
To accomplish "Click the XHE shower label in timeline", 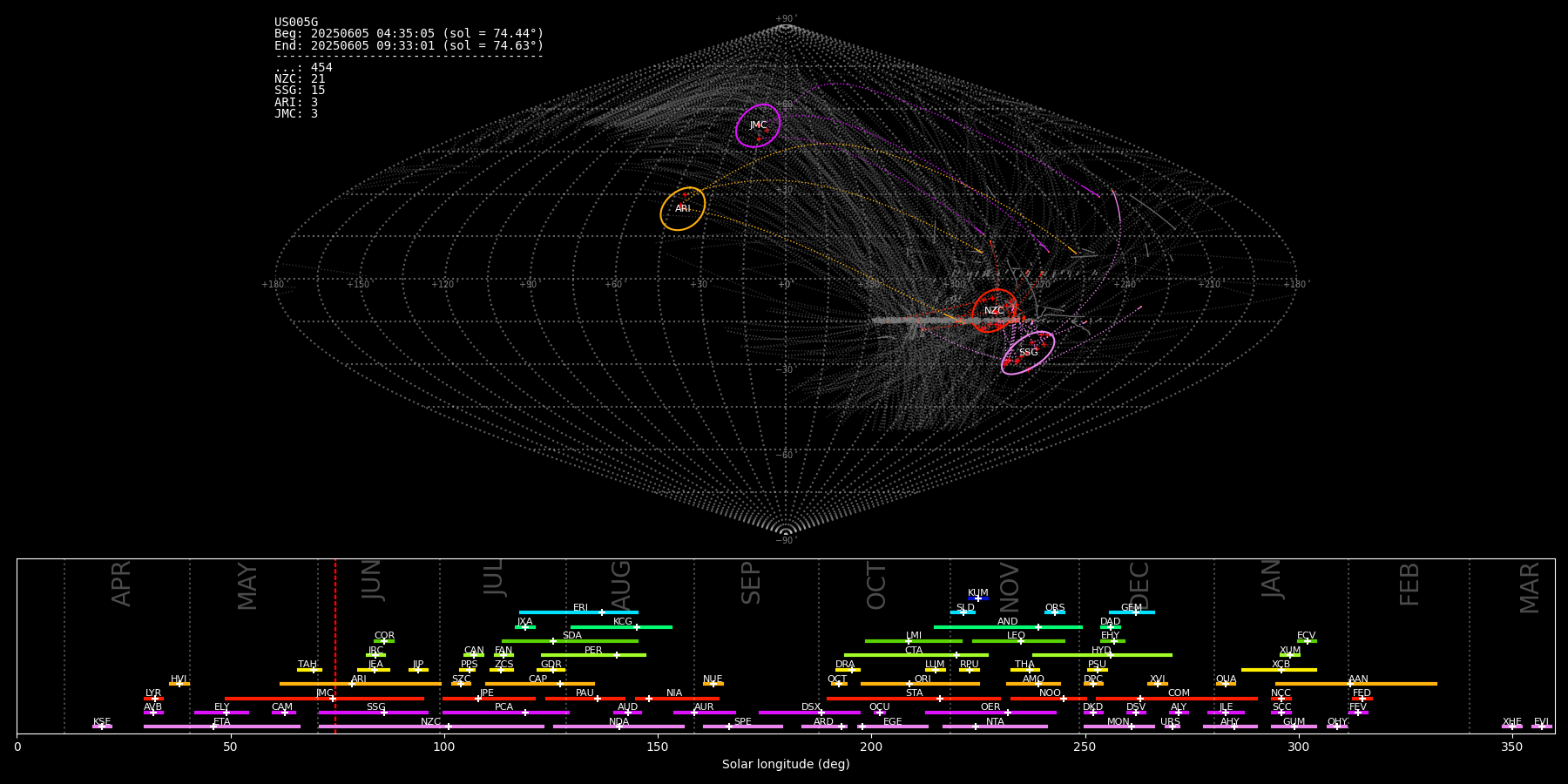I will click(1512, 722).
